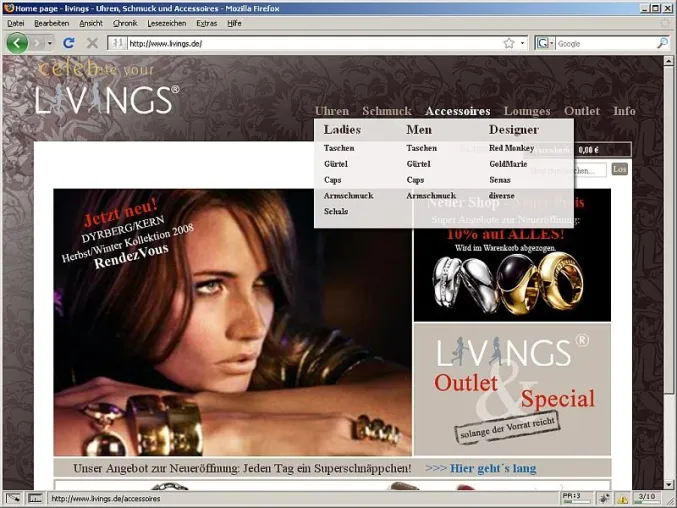677x508 pixels.
Task: Choose Armschmuck under Men
Action: click(431, 196)
